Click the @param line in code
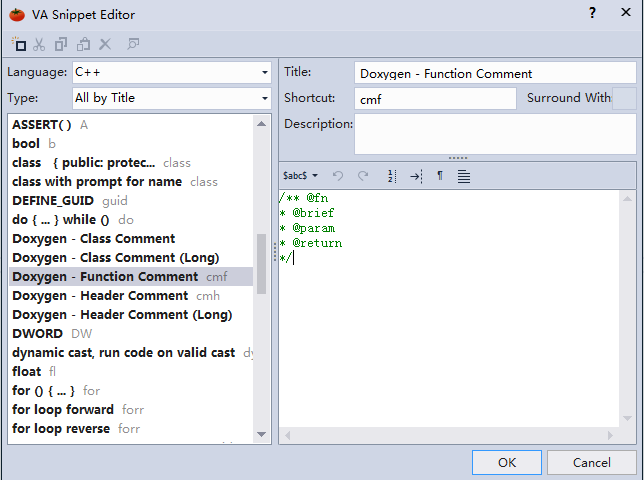 (x=307, y=228)
